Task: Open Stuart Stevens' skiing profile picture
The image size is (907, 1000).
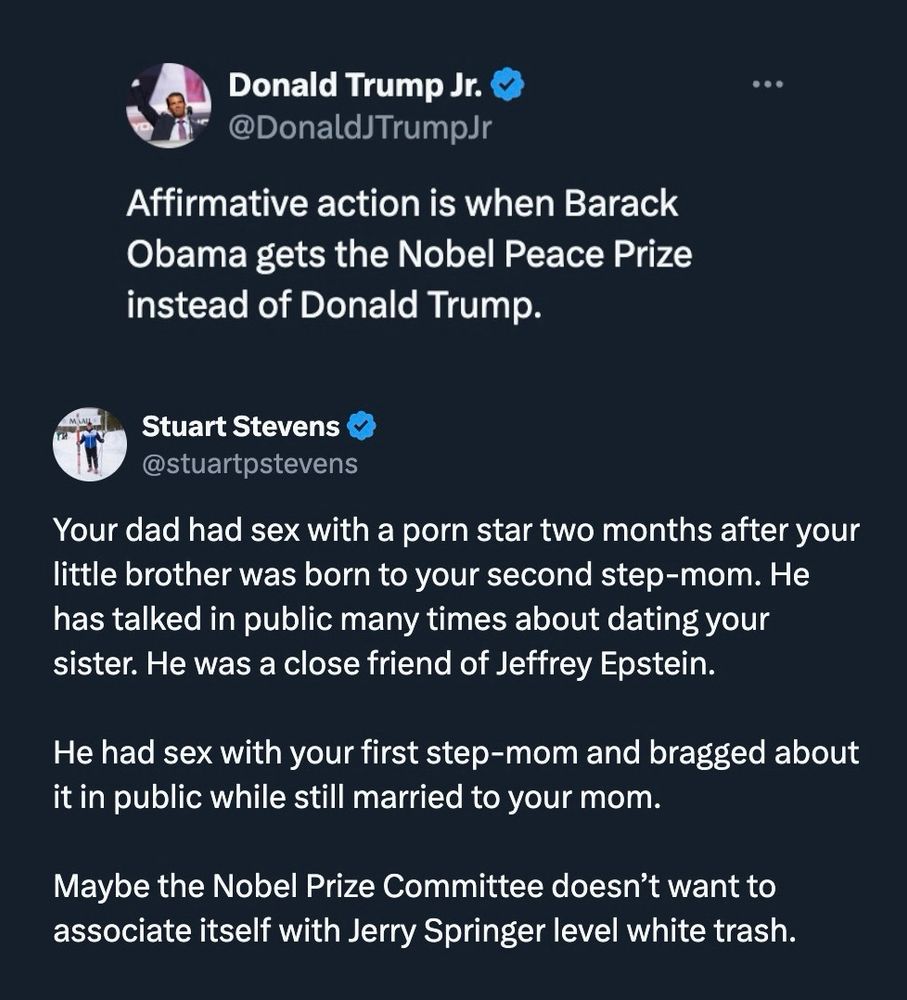Action: tap(89, 445)
